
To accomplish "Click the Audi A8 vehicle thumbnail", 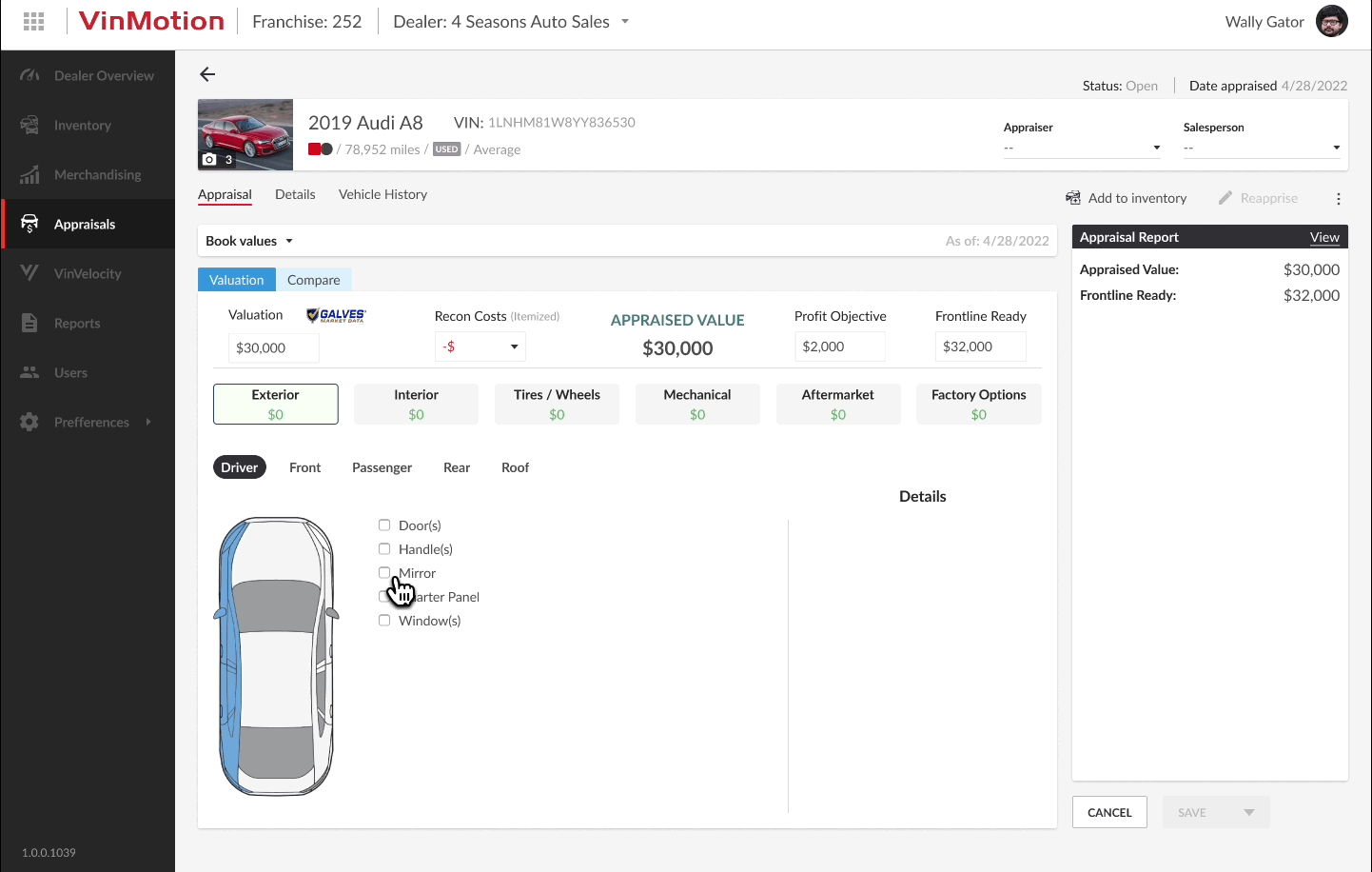I will click(245, 134).
